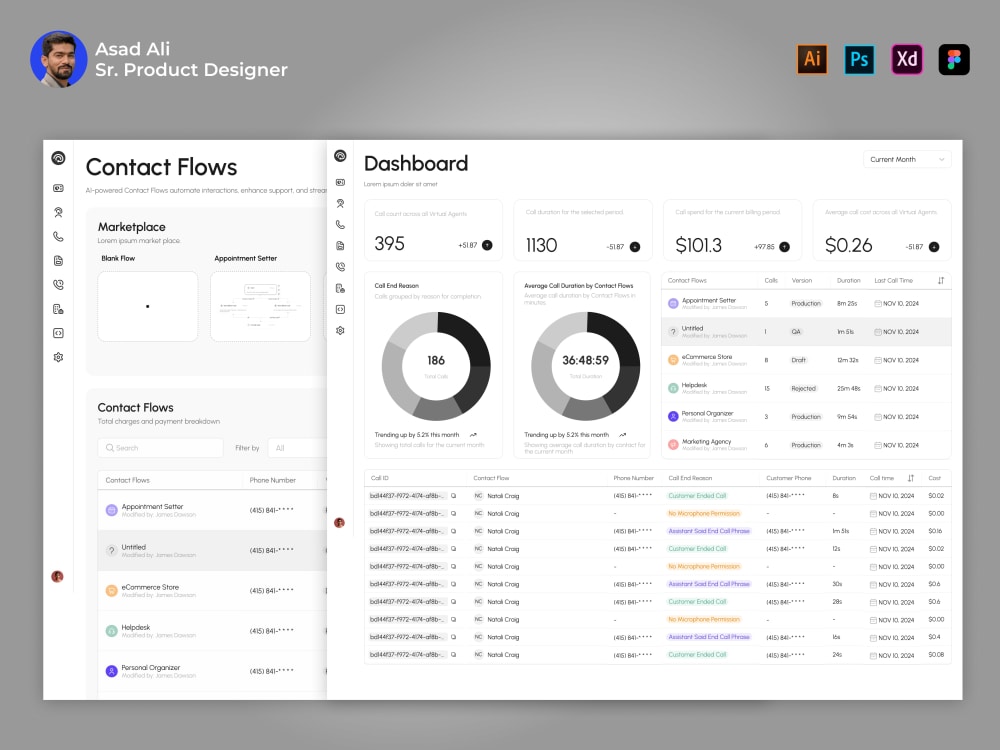
Task: Open the call history icon in Contact Flows sidebar
Action: [58, 285]
